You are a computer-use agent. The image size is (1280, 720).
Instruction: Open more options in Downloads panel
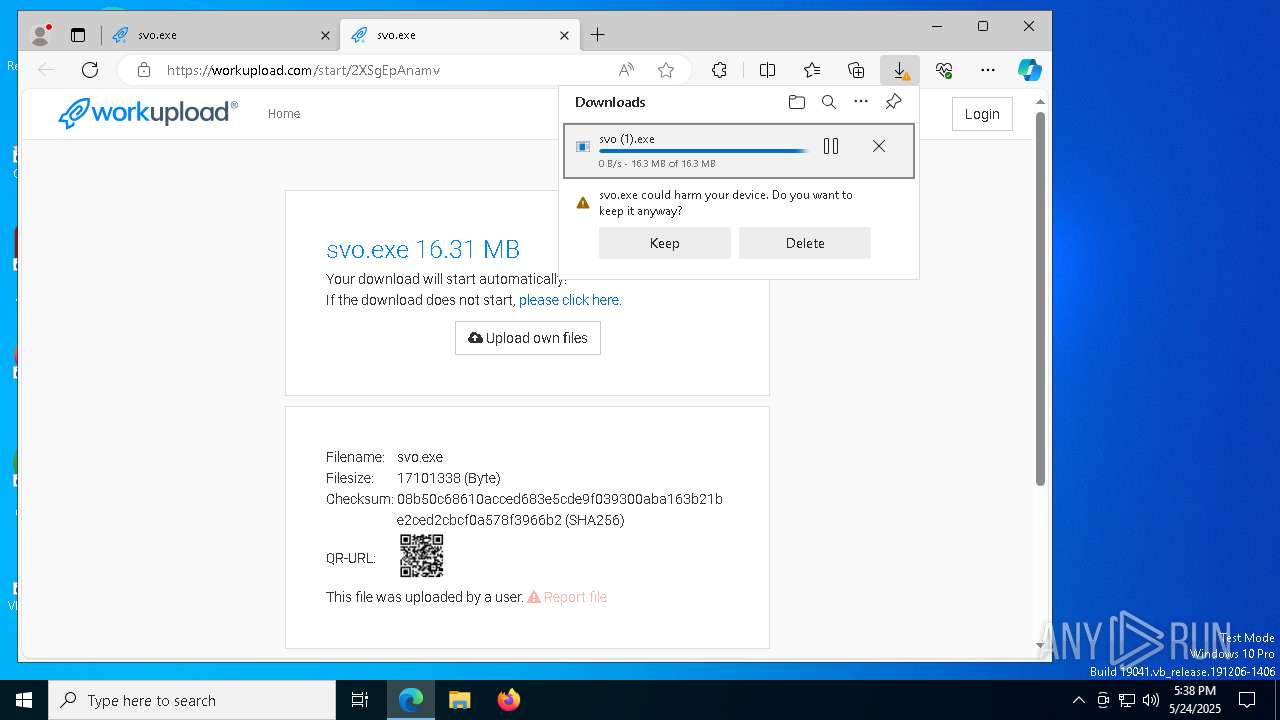(x=861, y=102)
